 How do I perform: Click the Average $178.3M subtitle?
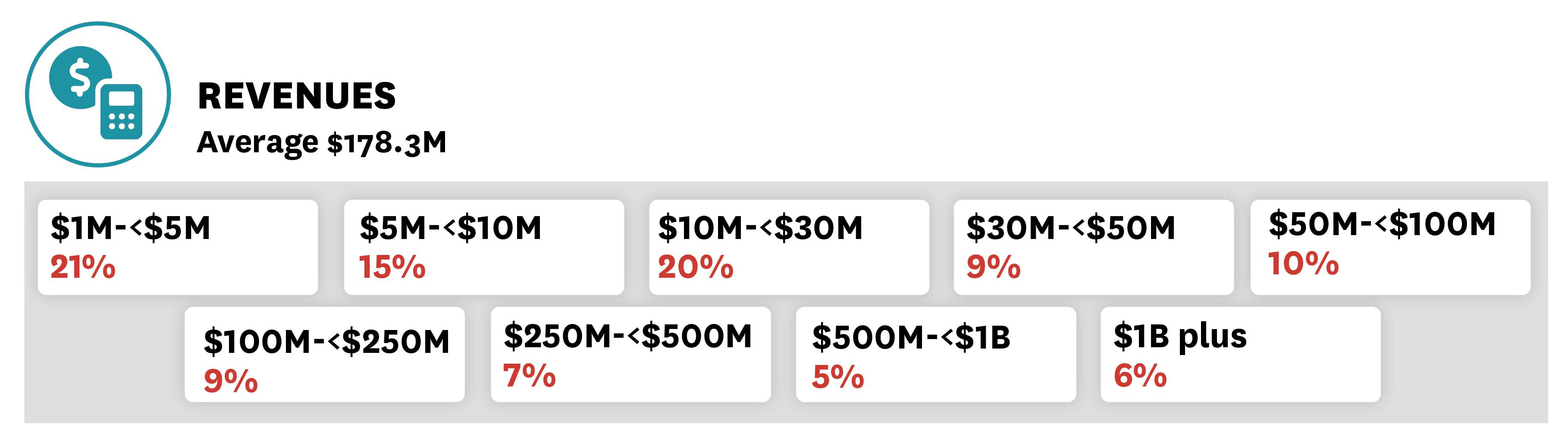click(321, 143)
